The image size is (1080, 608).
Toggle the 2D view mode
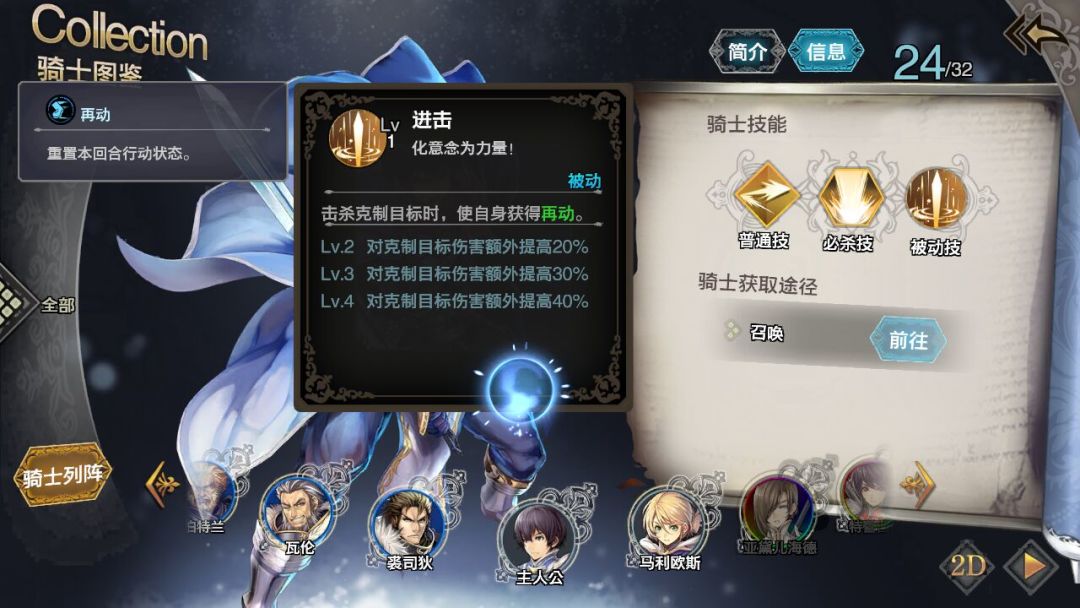pyautogui.click(x=968, y=566)
